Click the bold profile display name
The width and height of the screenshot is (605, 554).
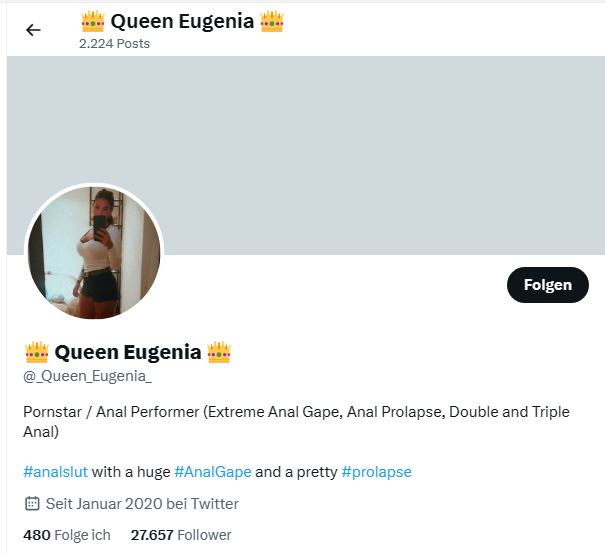point(127,352)
